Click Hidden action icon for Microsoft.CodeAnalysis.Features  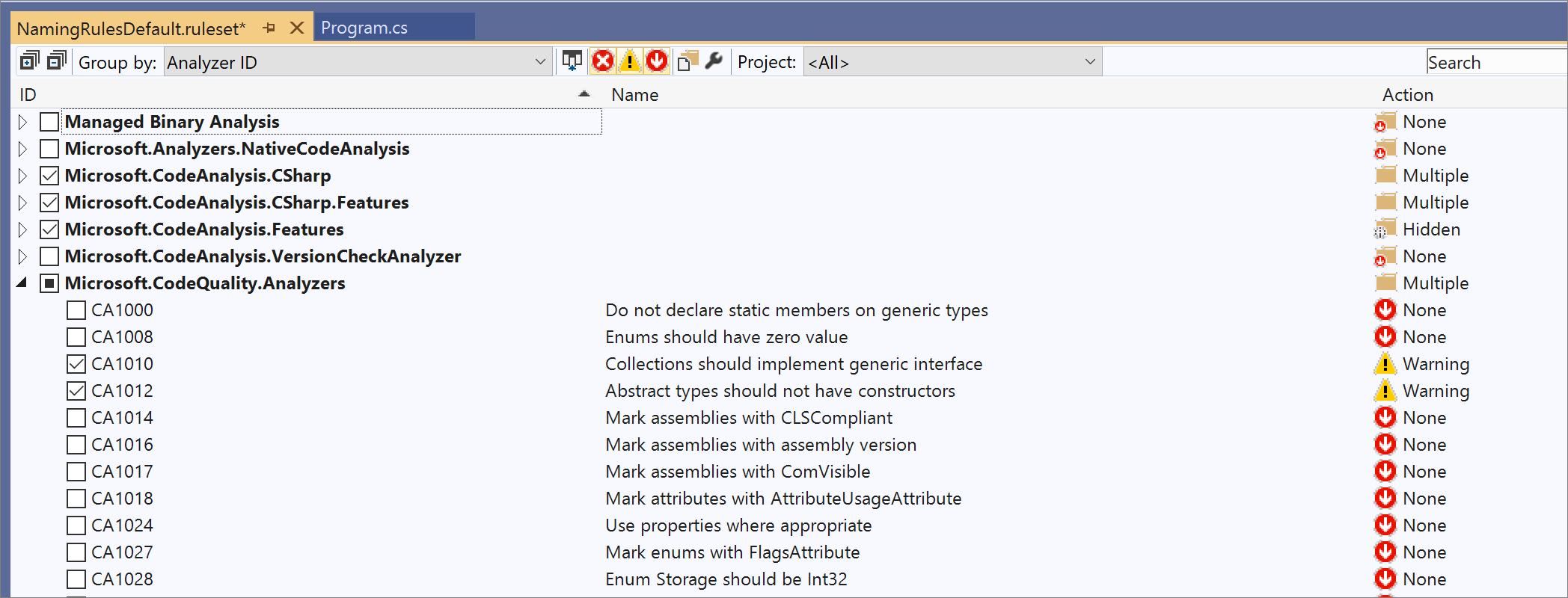1385,229
